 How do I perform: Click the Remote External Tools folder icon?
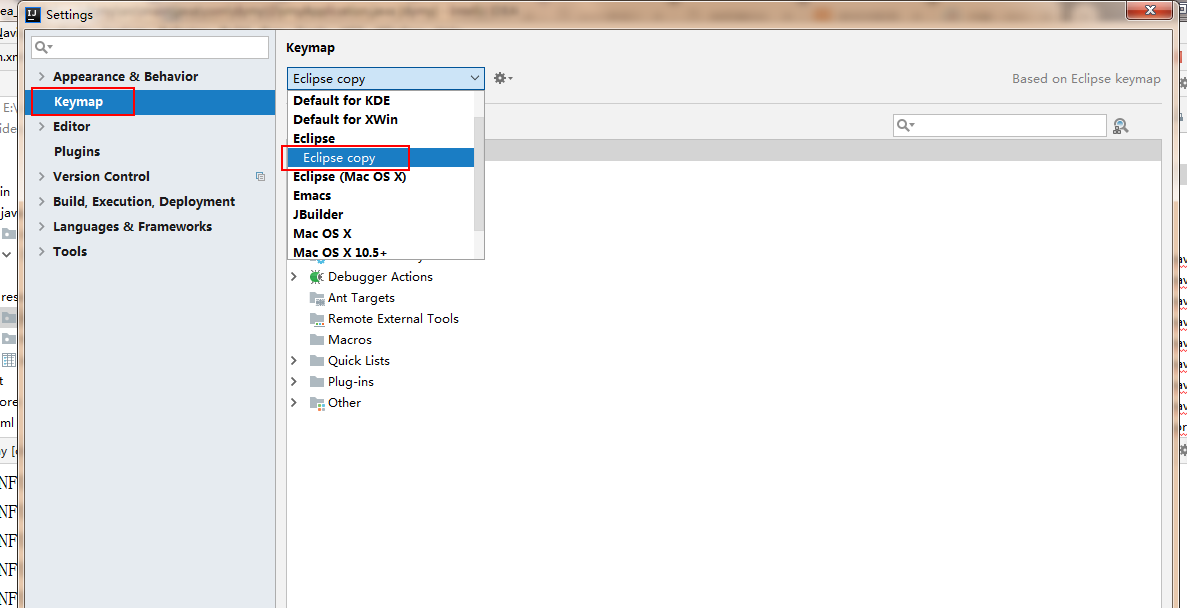click(x=316, y=319)
